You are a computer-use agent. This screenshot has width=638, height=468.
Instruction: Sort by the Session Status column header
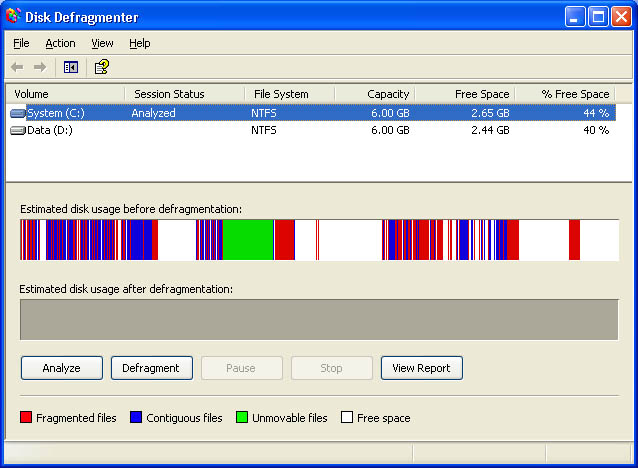pyautogui.click(x=185, y=94)
